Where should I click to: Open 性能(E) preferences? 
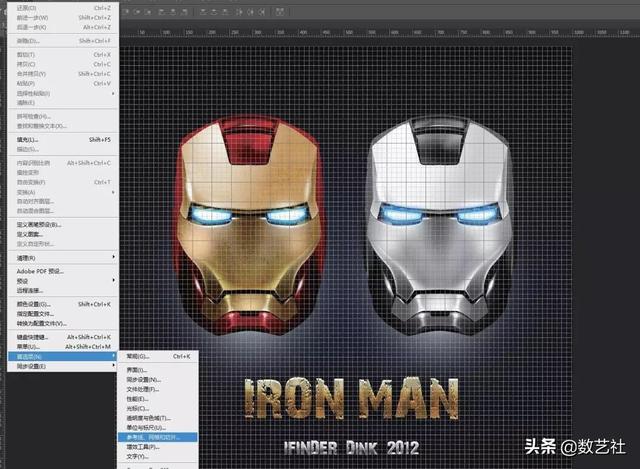(158, 399)
